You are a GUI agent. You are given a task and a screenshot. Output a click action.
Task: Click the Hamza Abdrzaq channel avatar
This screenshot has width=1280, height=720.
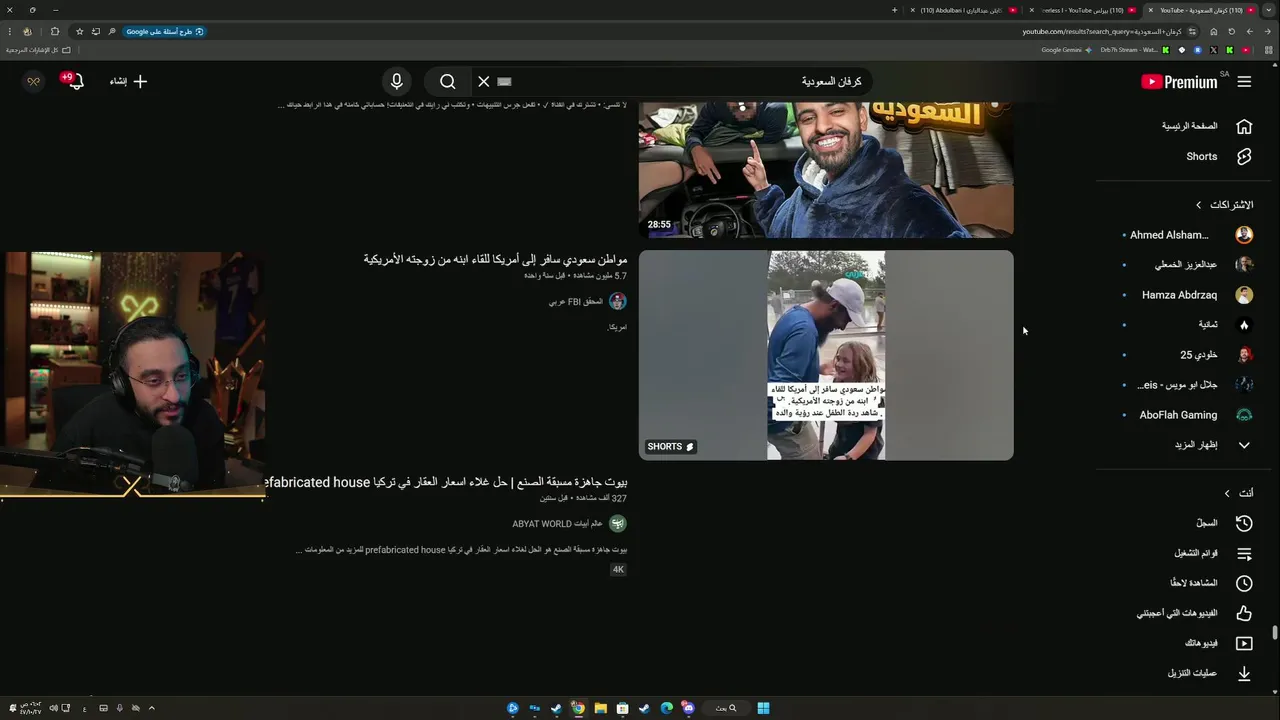[1244, 295]
